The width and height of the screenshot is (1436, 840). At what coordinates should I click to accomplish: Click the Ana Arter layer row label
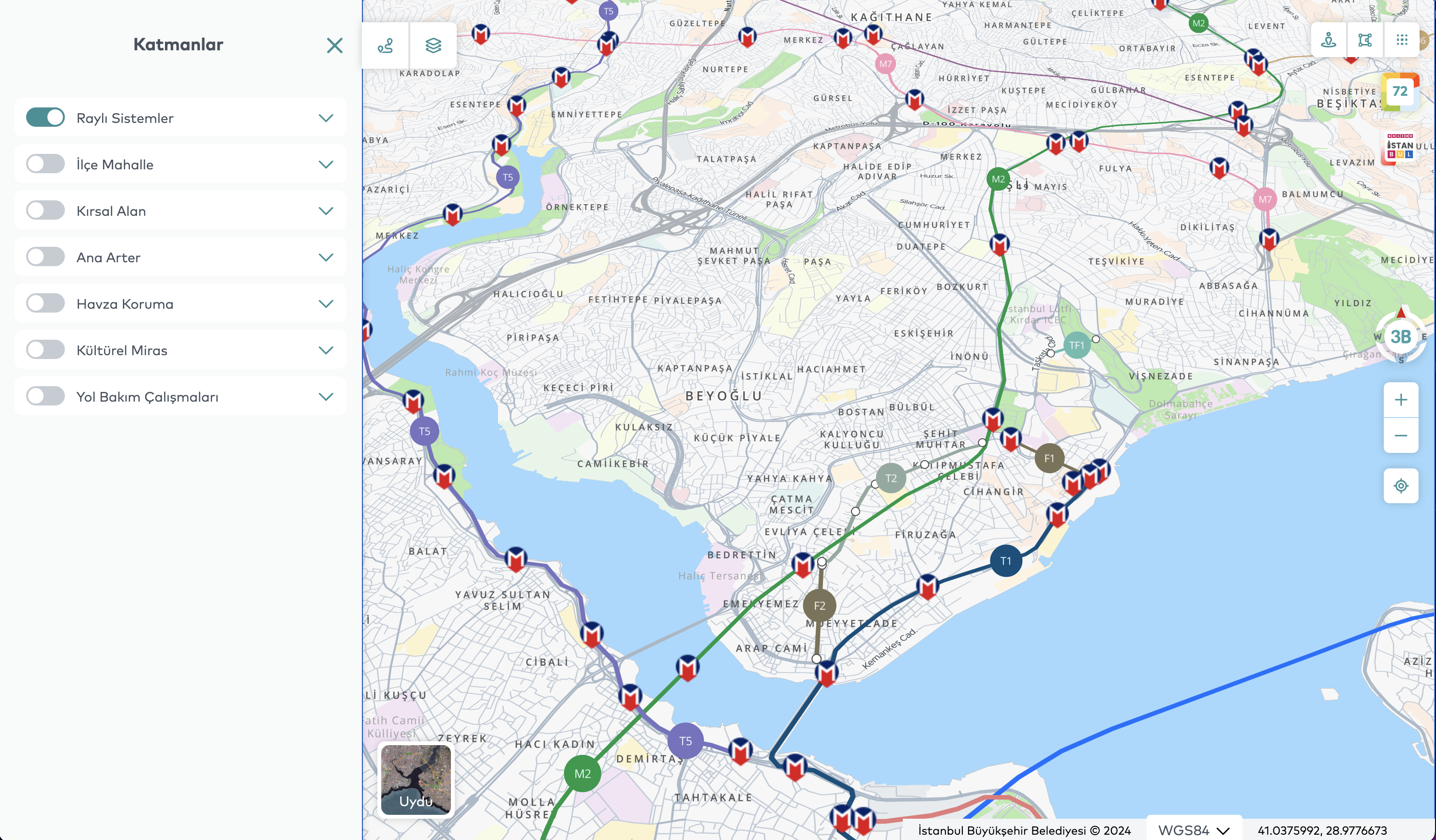pos(108,257)
